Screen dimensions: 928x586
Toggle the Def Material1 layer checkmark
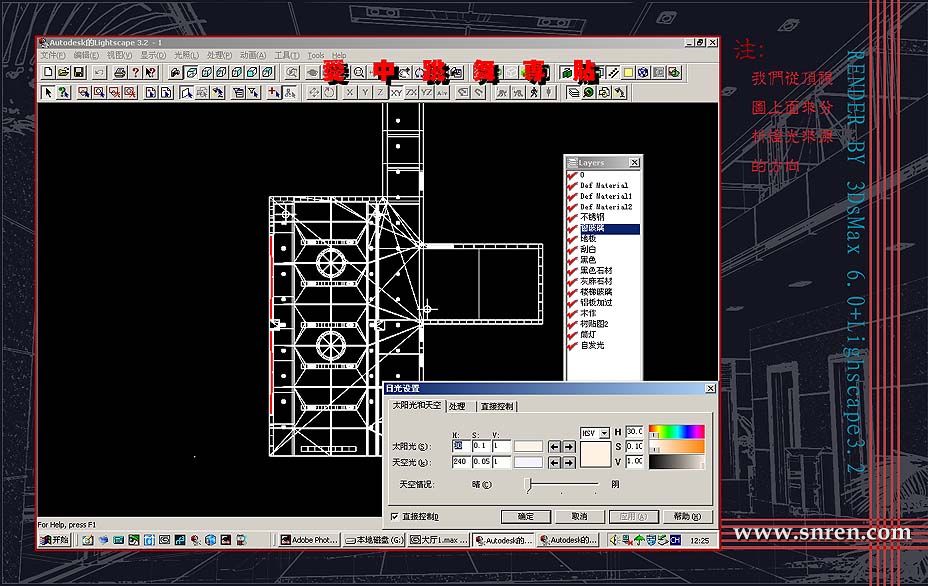572,196
